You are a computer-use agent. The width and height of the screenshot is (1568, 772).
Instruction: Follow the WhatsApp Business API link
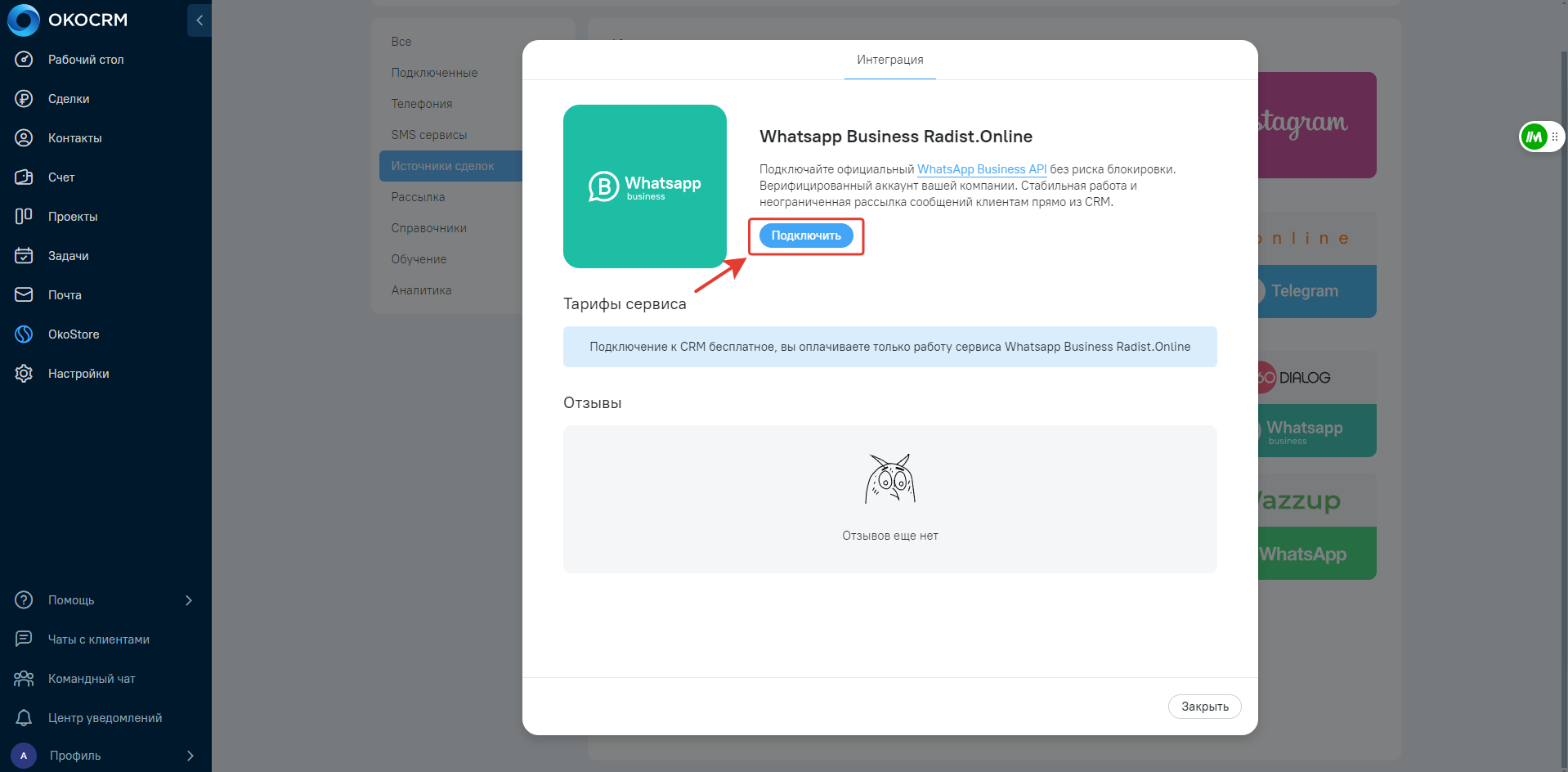click(982, 169)
